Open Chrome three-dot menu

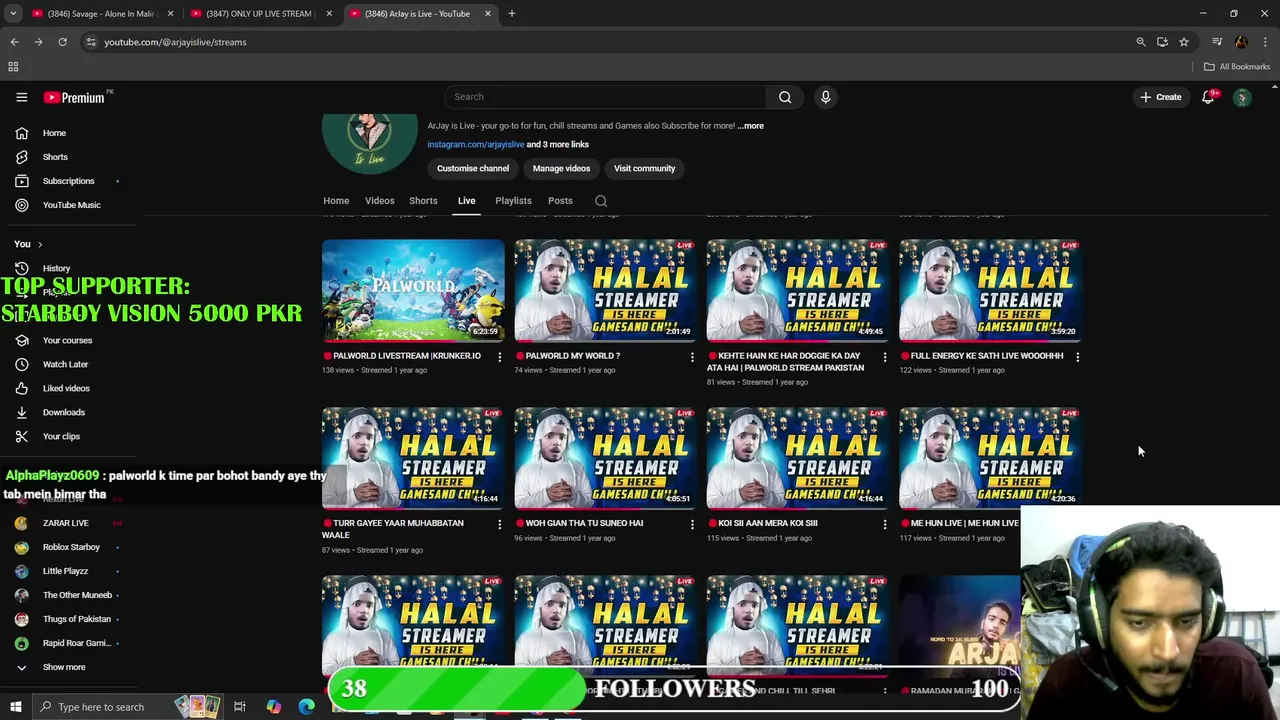(1265, 42)
